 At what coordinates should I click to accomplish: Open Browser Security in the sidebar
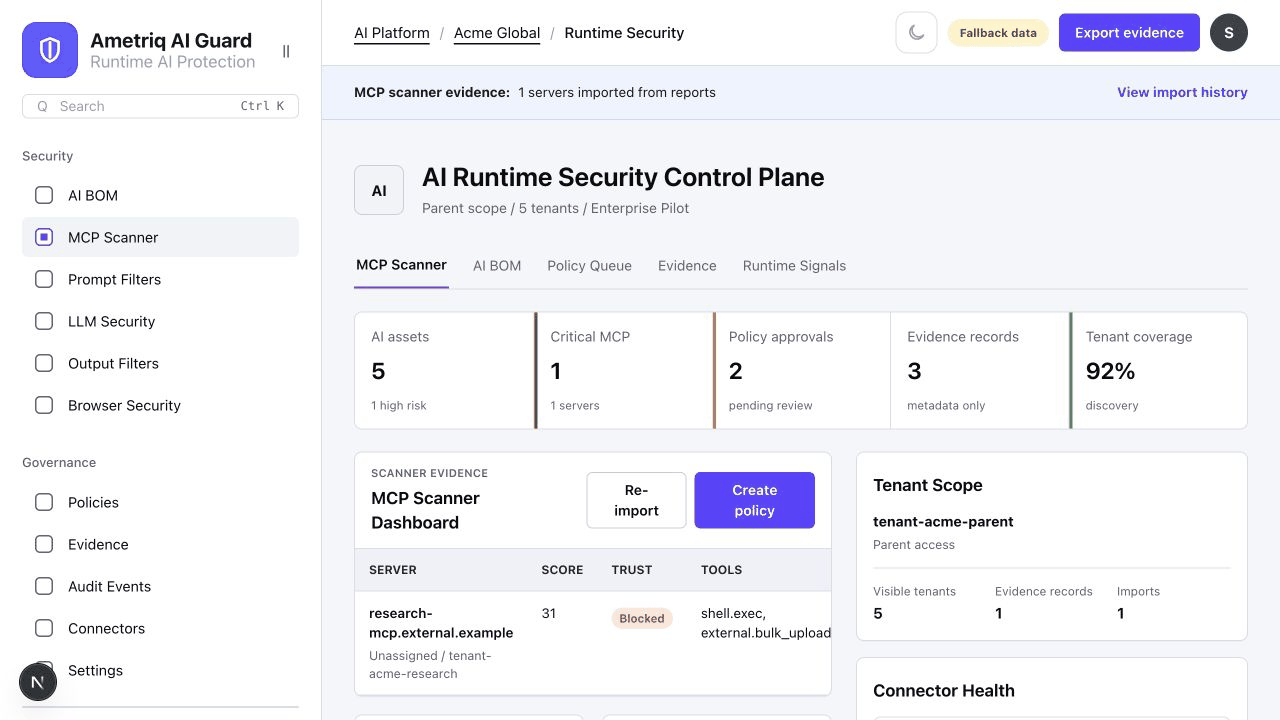coord(160,405)
